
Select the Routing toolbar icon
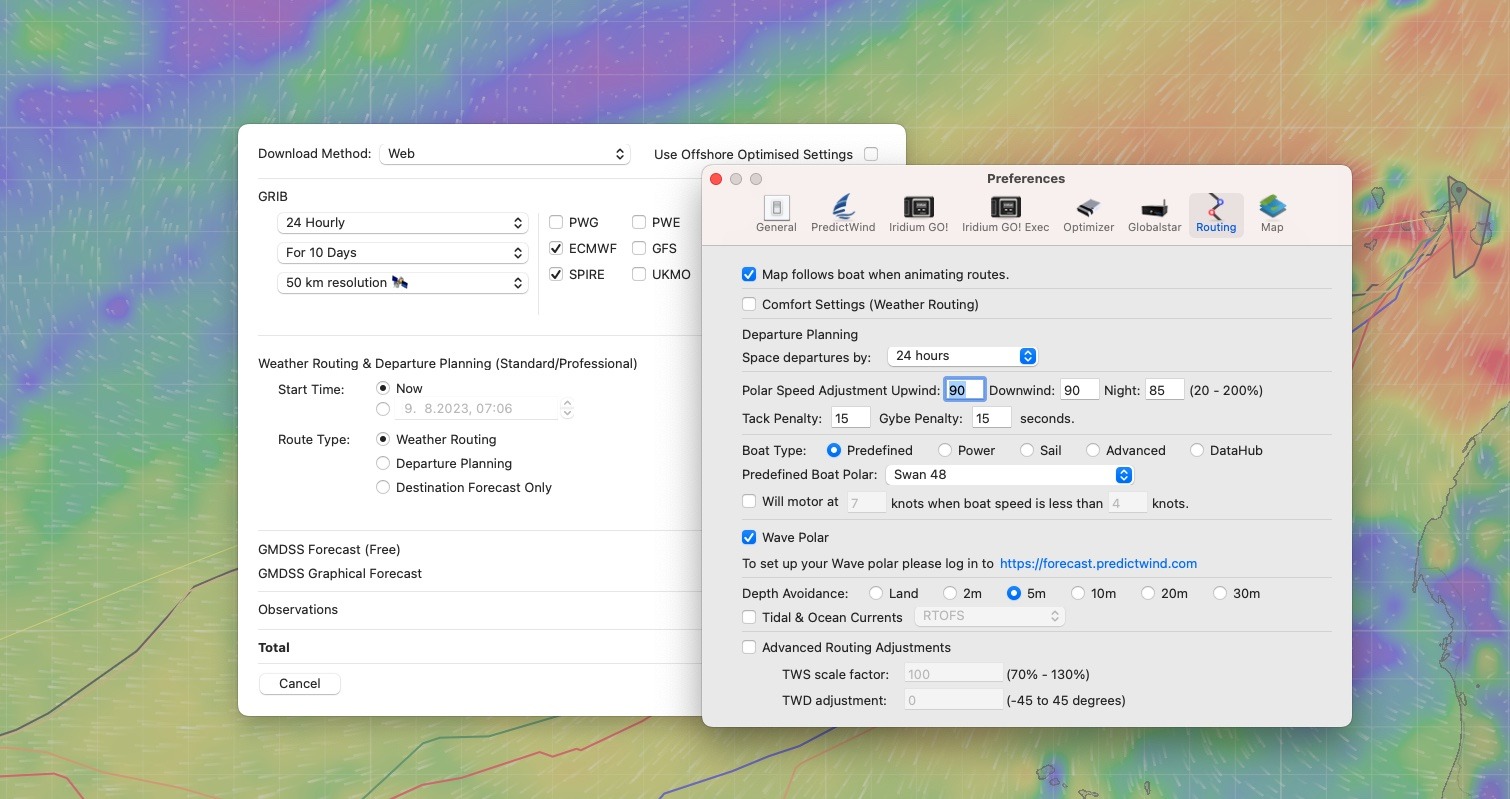click(1216, 213)
